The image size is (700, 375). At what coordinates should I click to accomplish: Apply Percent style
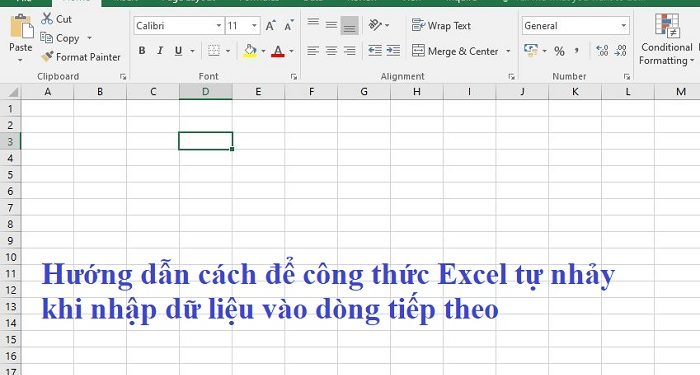click(x=559, y=51)
